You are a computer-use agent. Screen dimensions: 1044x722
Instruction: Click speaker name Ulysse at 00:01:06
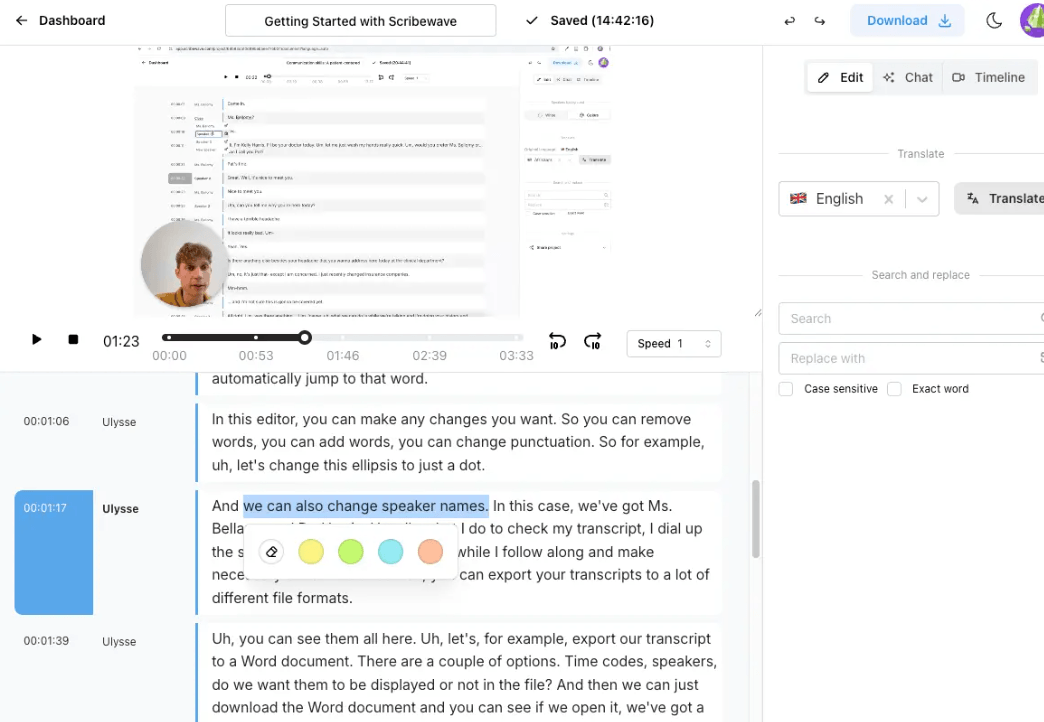click(119, 422)
